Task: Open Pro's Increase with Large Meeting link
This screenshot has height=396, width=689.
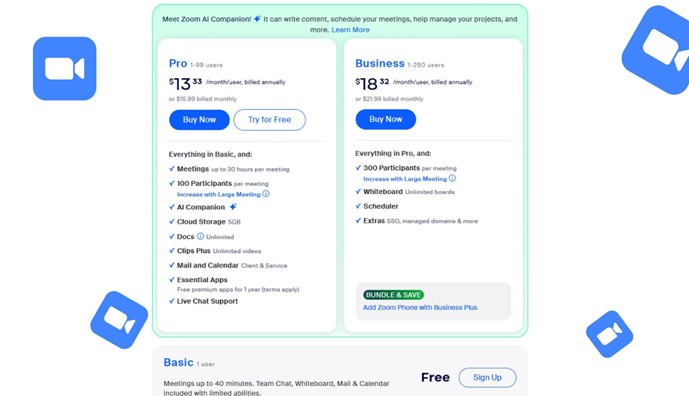Action: [218, 194]
